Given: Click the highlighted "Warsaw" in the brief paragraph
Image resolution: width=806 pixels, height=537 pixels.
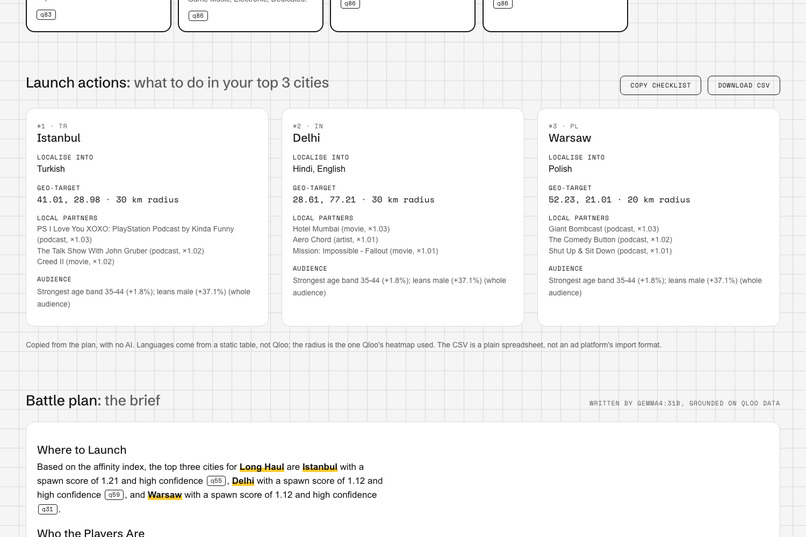Looking at the screenshot, I should [164, 495].
